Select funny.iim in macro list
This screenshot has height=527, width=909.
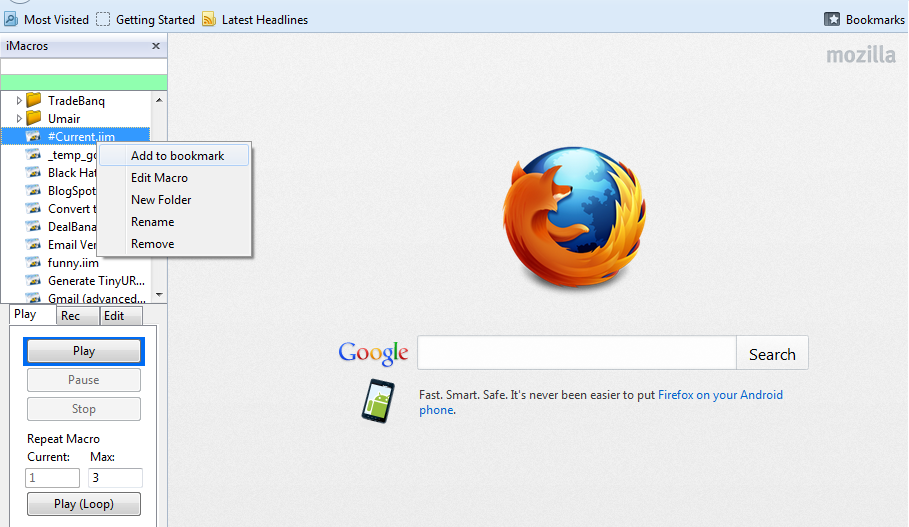click(x=73, y=263)
